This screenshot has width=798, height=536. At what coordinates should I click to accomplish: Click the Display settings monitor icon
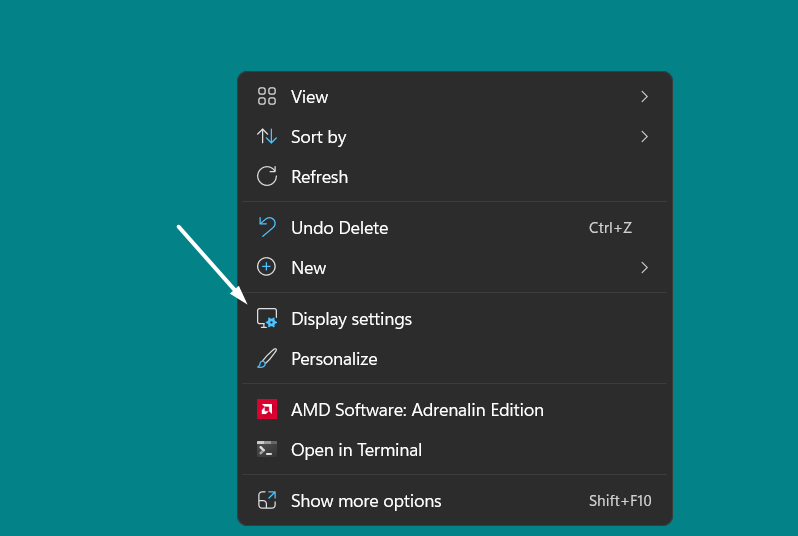[x=267, y=319]
